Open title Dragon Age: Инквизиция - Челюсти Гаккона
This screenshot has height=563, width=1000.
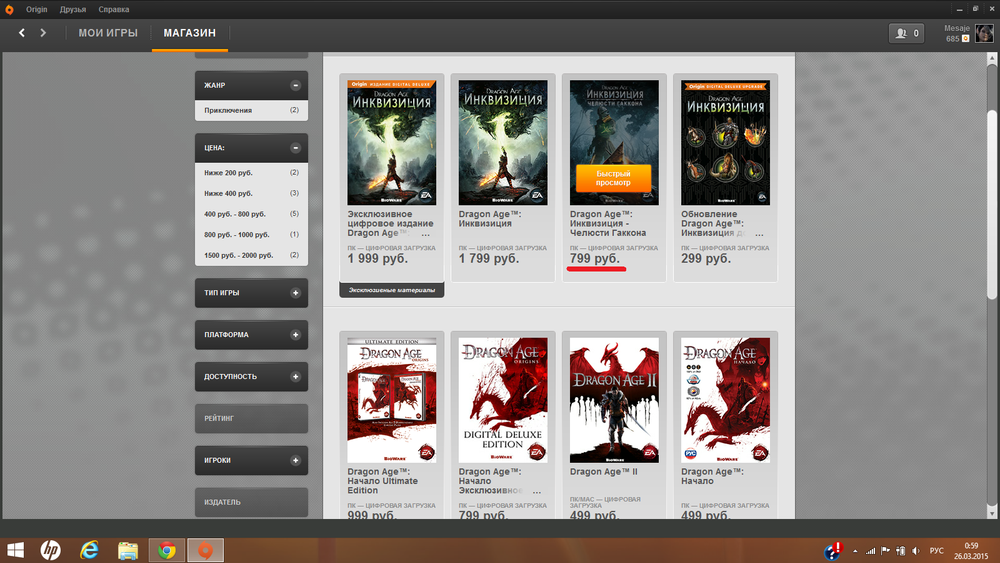[608, 224]
